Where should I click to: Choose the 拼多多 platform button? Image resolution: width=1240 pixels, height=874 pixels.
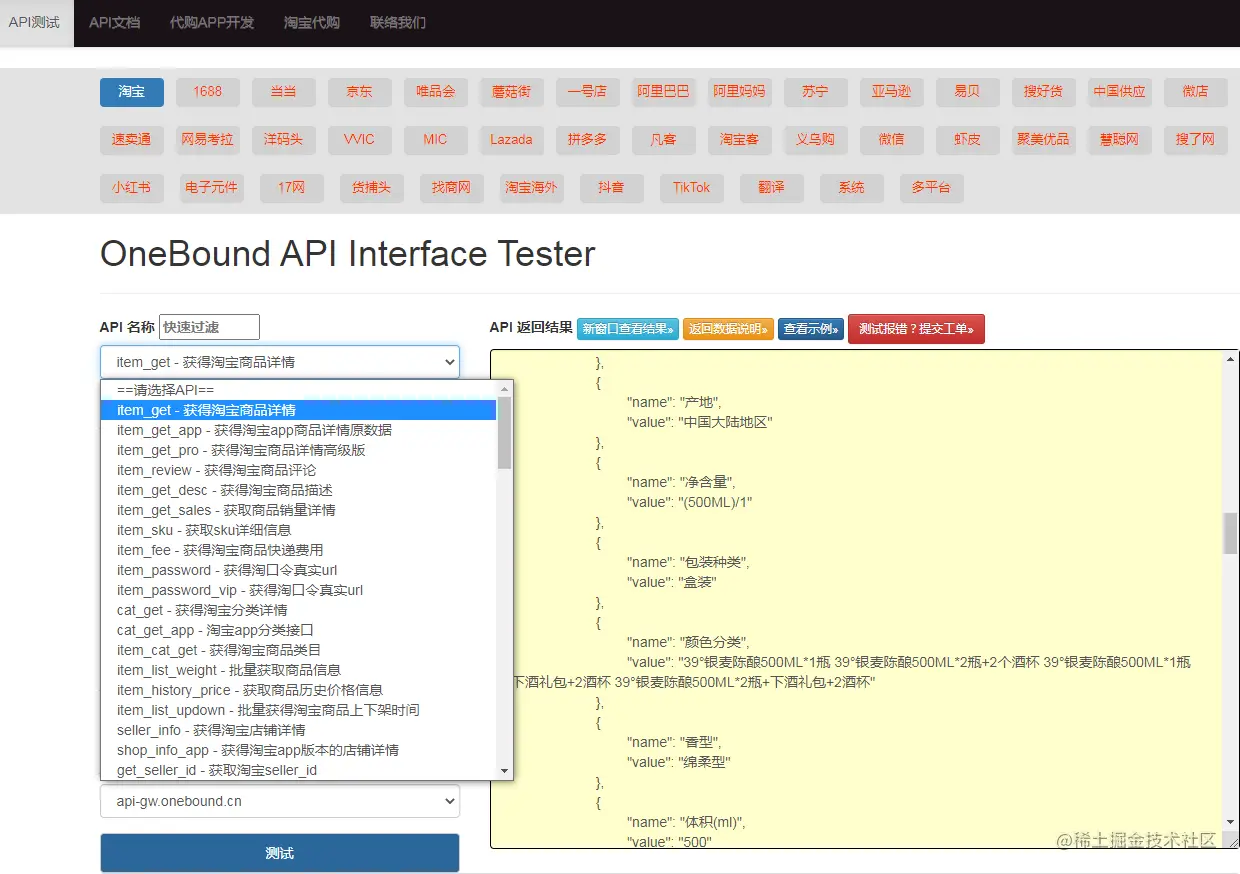point(588,140)
